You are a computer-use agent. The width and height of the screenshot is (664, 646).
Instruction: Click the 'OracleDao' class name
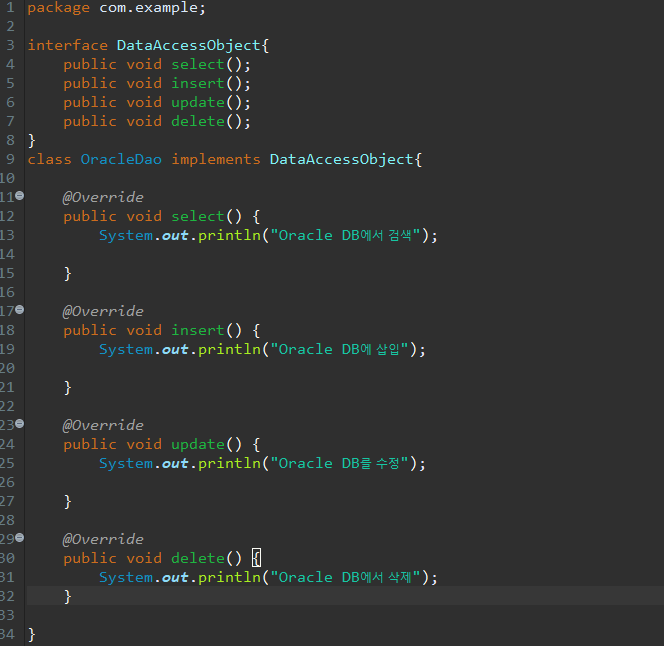coord(121,159)
